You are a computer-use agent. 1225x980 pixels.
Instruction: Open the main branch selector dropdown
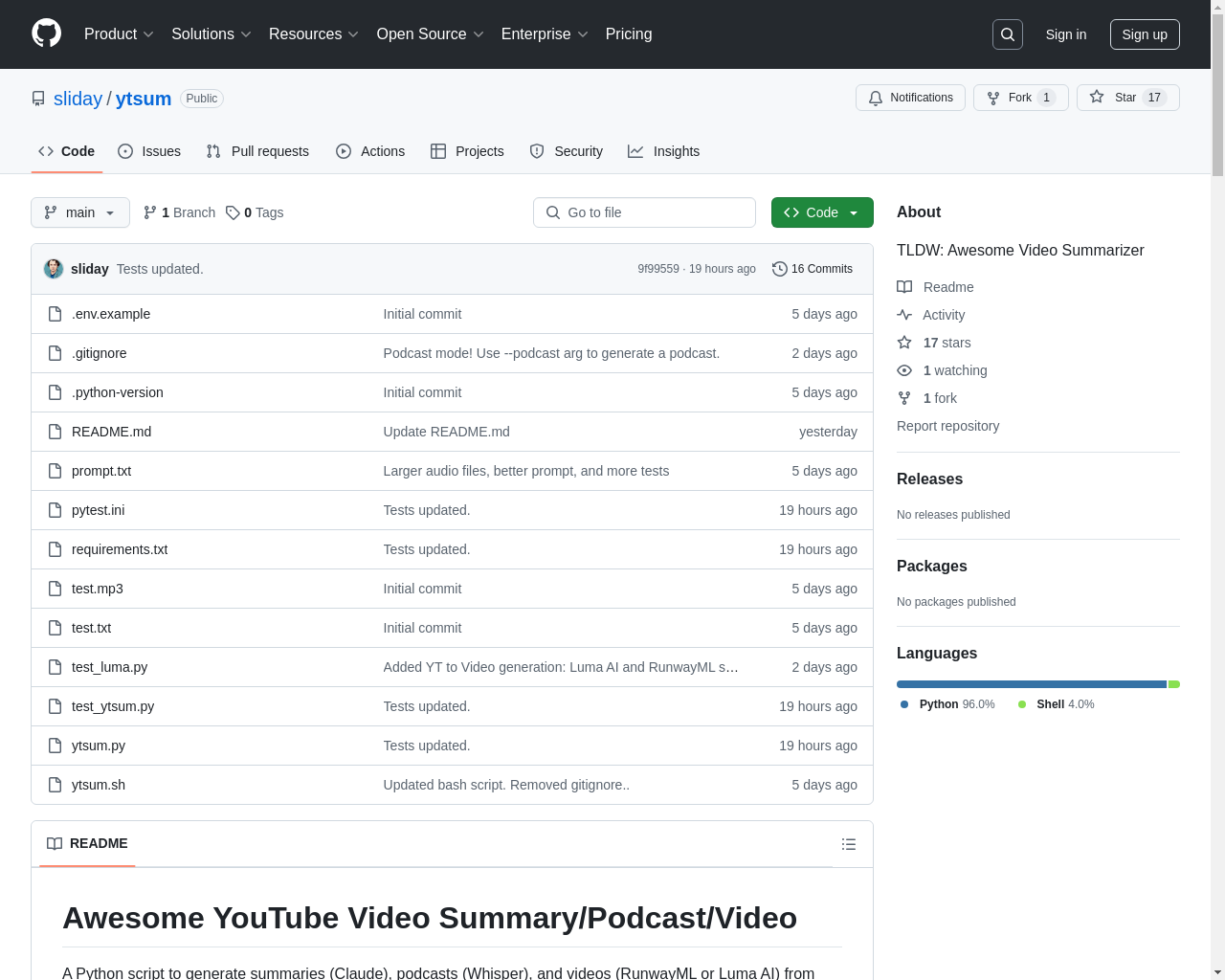tap(80, 212)
